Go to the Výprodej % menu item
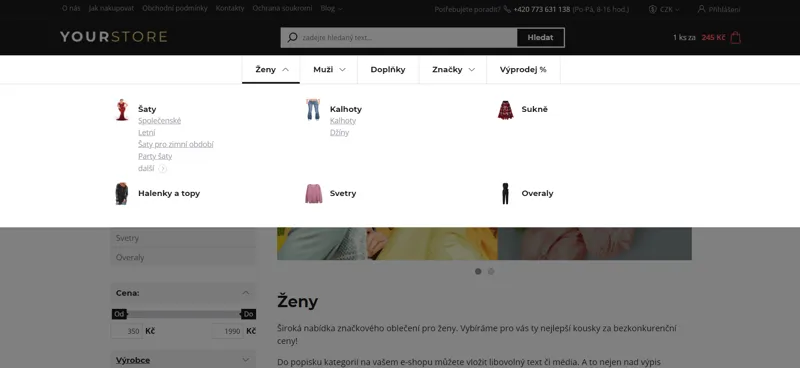This screenshot has height=368, width=800. click(523, 70)
